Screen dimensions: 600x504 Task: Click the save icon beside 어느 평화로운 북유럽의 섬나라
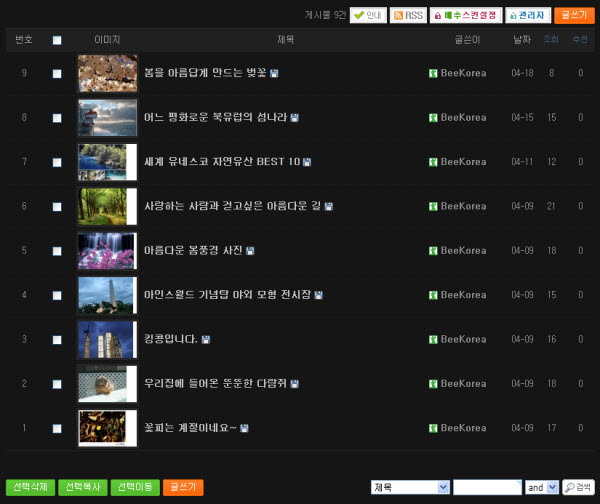(295, 117)
